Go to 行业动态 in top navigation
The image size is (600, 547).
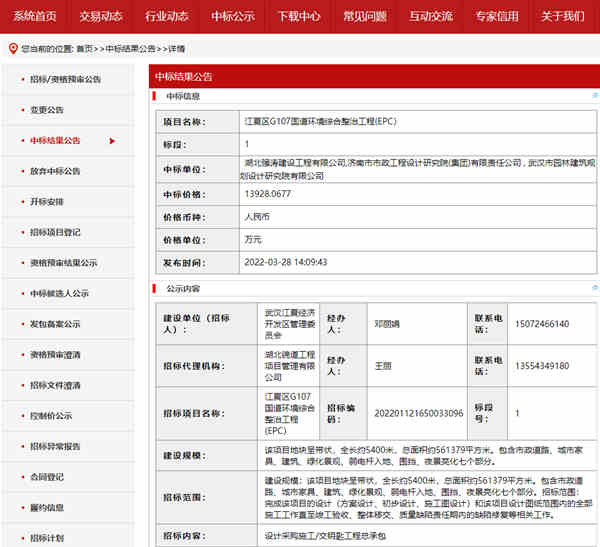pyautogui.click(x=166, y=16)
